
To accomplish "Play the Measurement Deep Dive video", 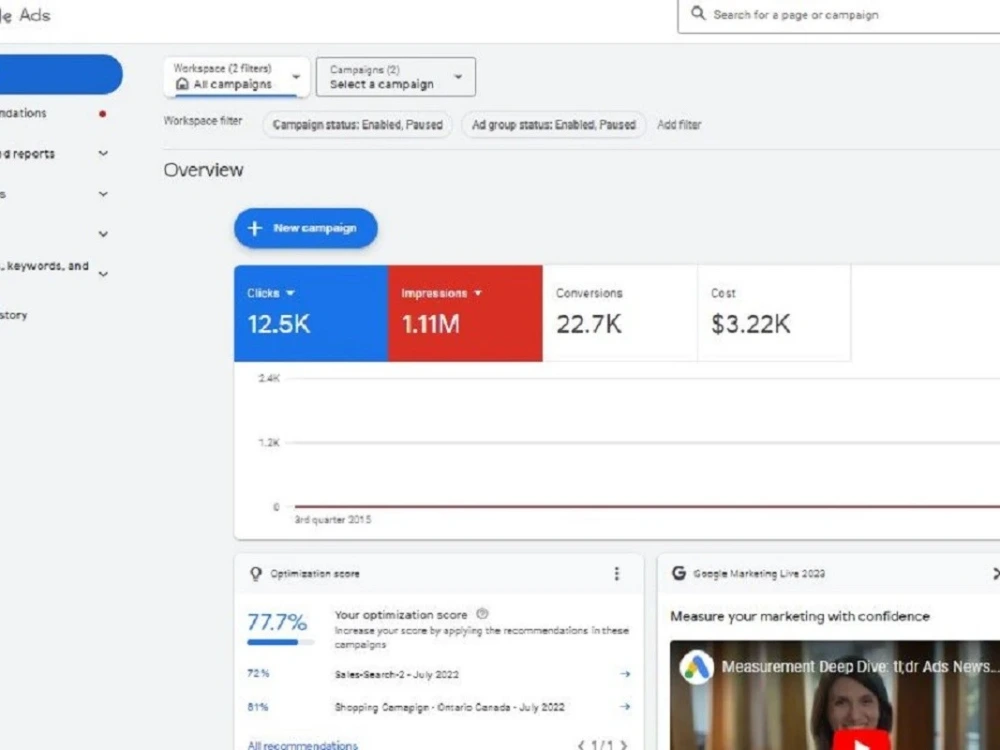I will point(861,742).
